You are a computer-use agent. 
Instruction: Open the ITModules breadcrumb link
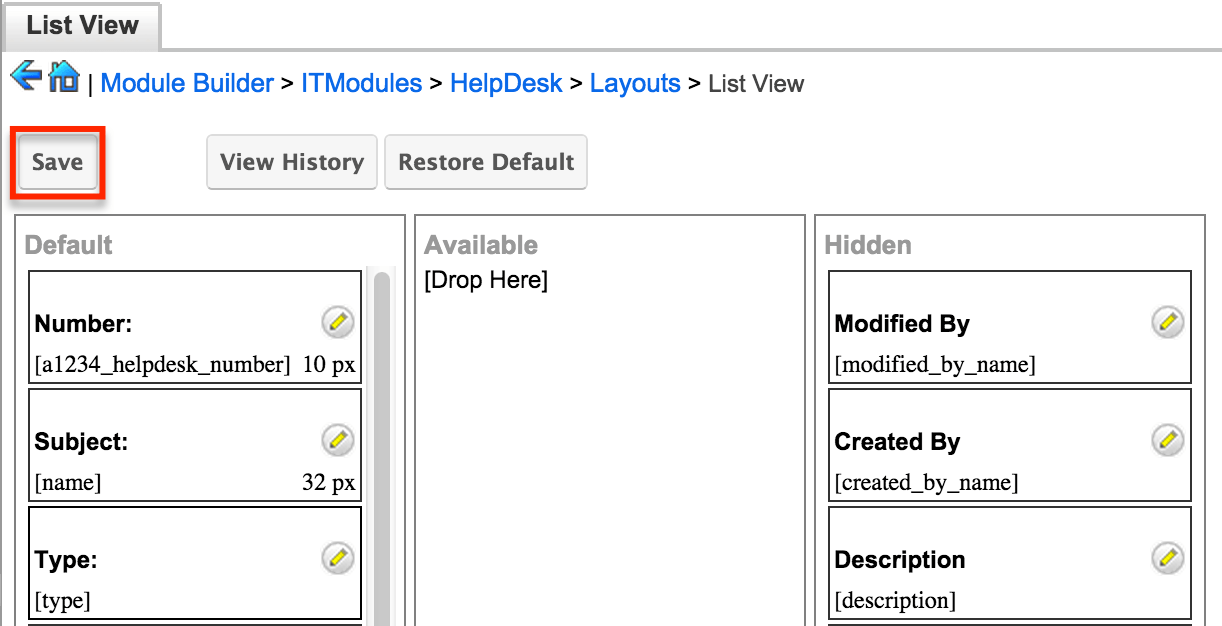point(361,84)
